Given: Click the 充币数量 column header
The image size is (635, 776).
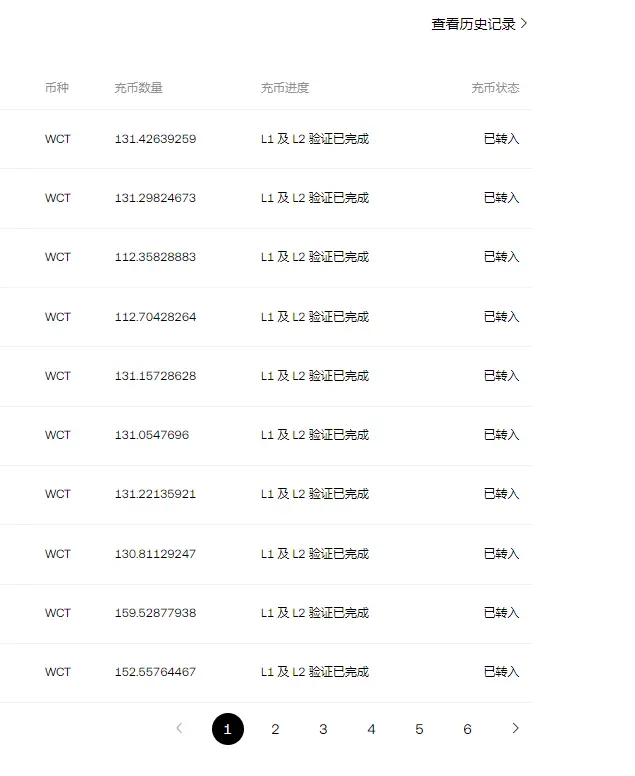Looking at the screenshot, I should point(139,88).
